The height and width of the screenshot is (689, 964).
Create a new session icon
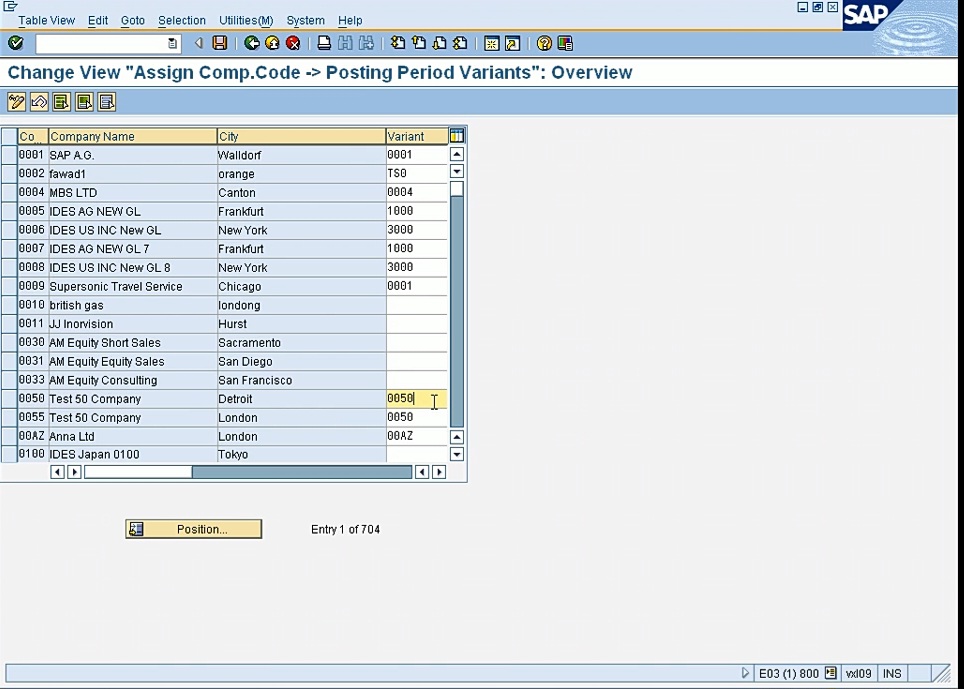tap(491, 43)
